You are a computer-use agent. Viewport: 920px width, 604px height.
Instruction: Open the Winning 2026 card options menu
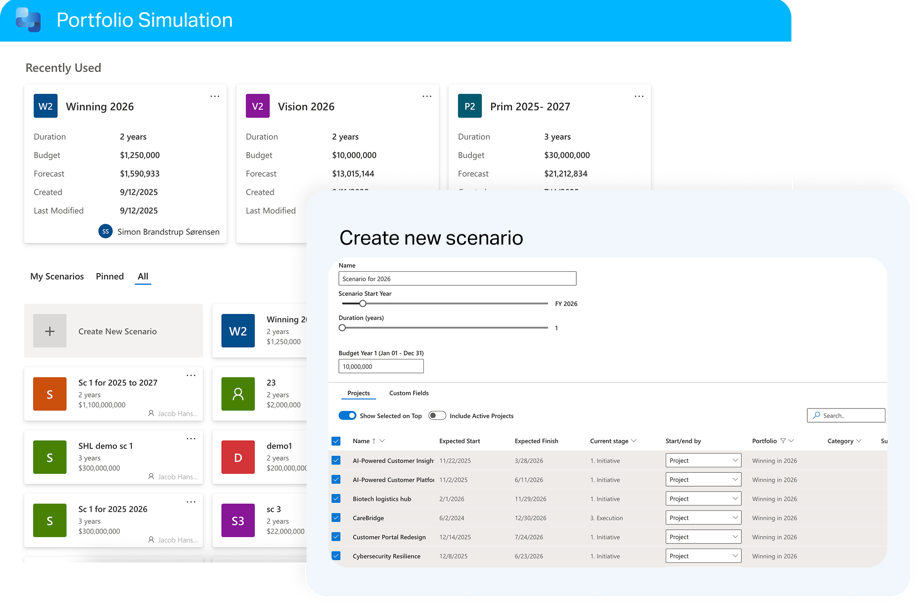(x=214, y=96)
